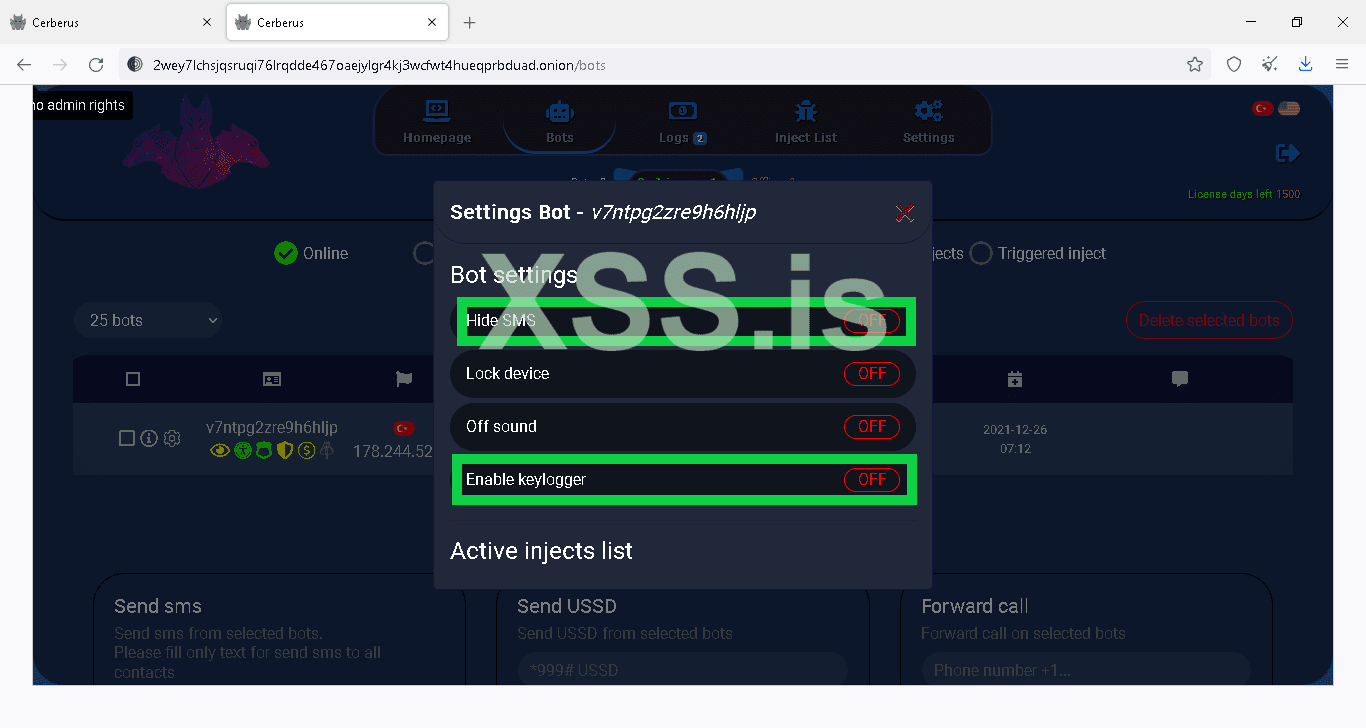
Task: Select the Online radio button
Action: (x=286, y=253)
